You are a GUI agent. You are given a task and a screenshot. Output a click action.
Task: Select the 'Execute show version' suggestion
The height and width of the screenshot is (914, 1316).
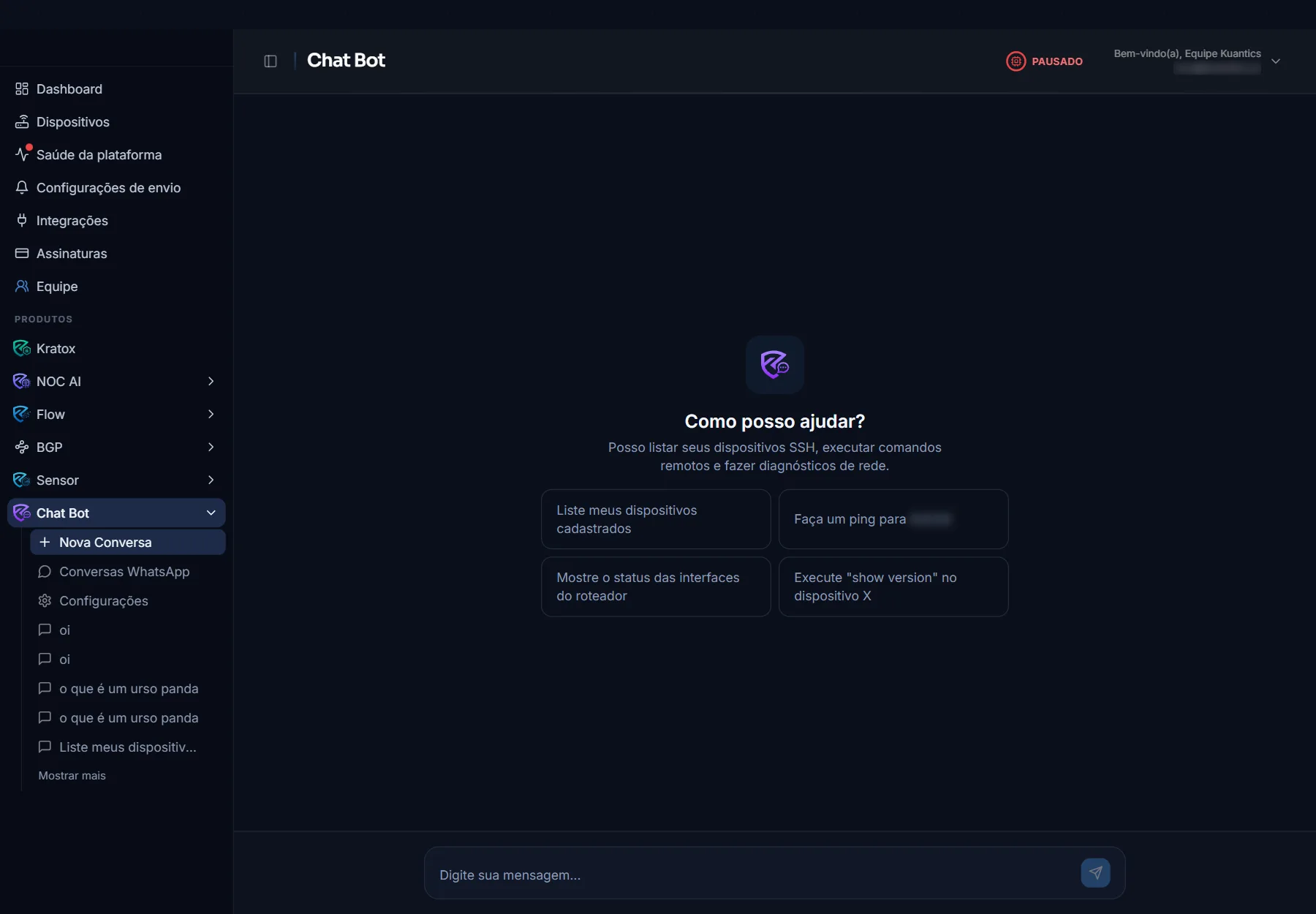point(893,587)
